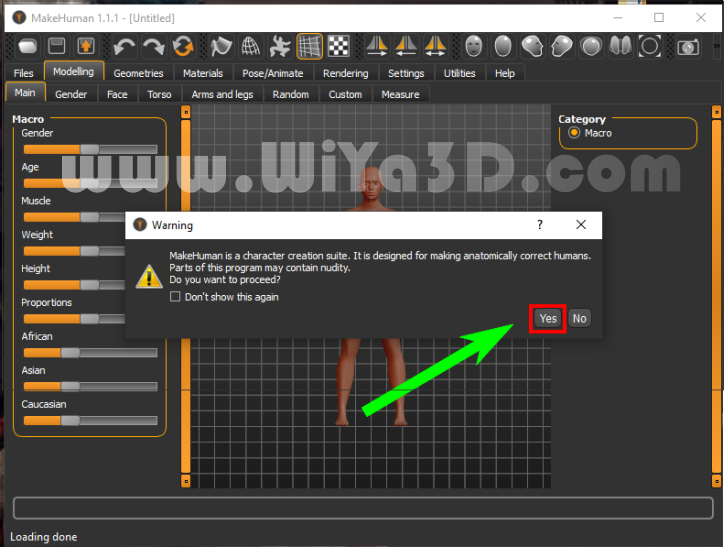
Task: Click the left viewport vertical orange scrollbar
Action: pos(186,296)
